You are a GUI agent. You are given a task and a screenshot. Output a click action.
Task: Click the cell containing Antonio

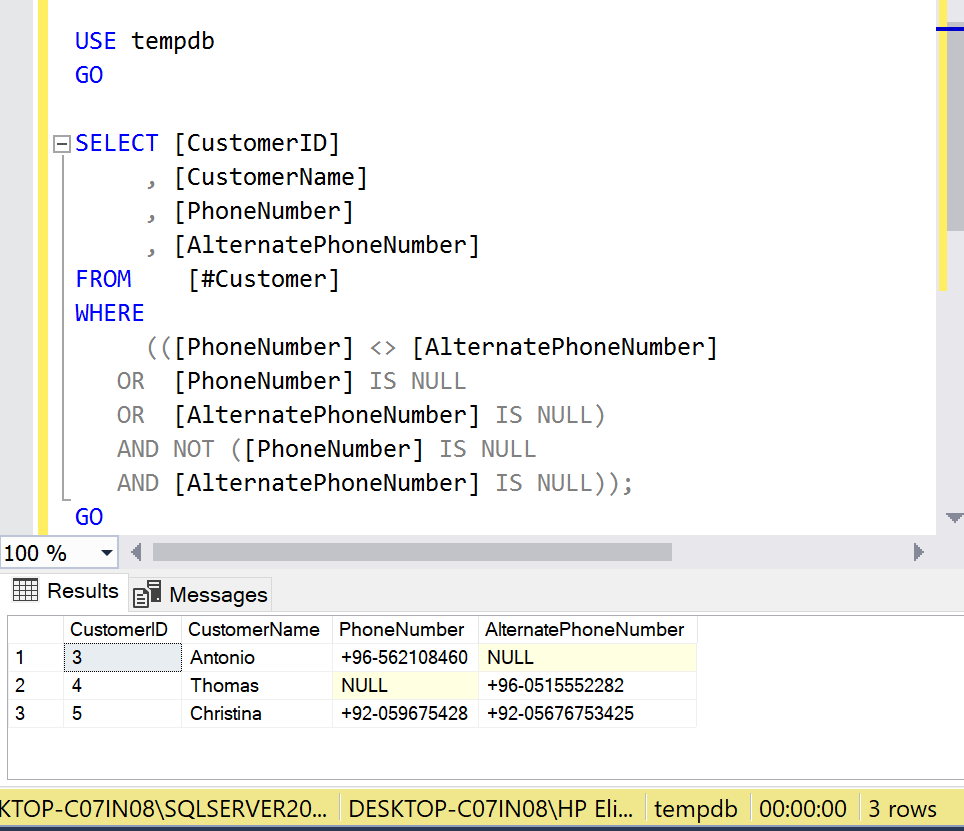click(222, 658)
